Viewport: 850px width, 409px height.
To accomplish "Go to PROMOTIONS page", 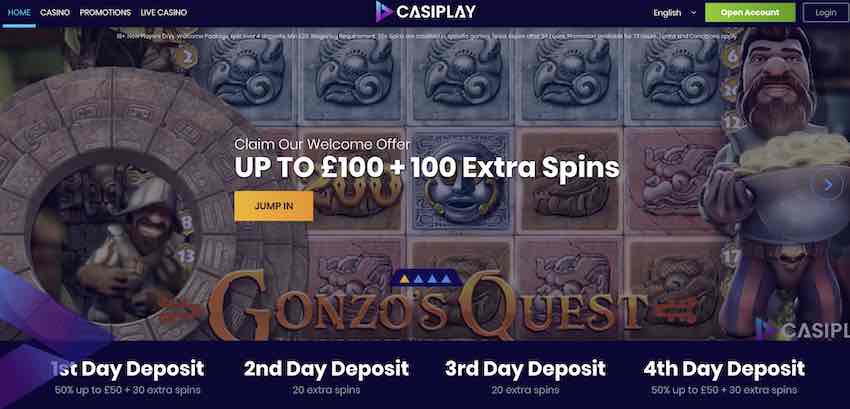I will pos(105,12).
